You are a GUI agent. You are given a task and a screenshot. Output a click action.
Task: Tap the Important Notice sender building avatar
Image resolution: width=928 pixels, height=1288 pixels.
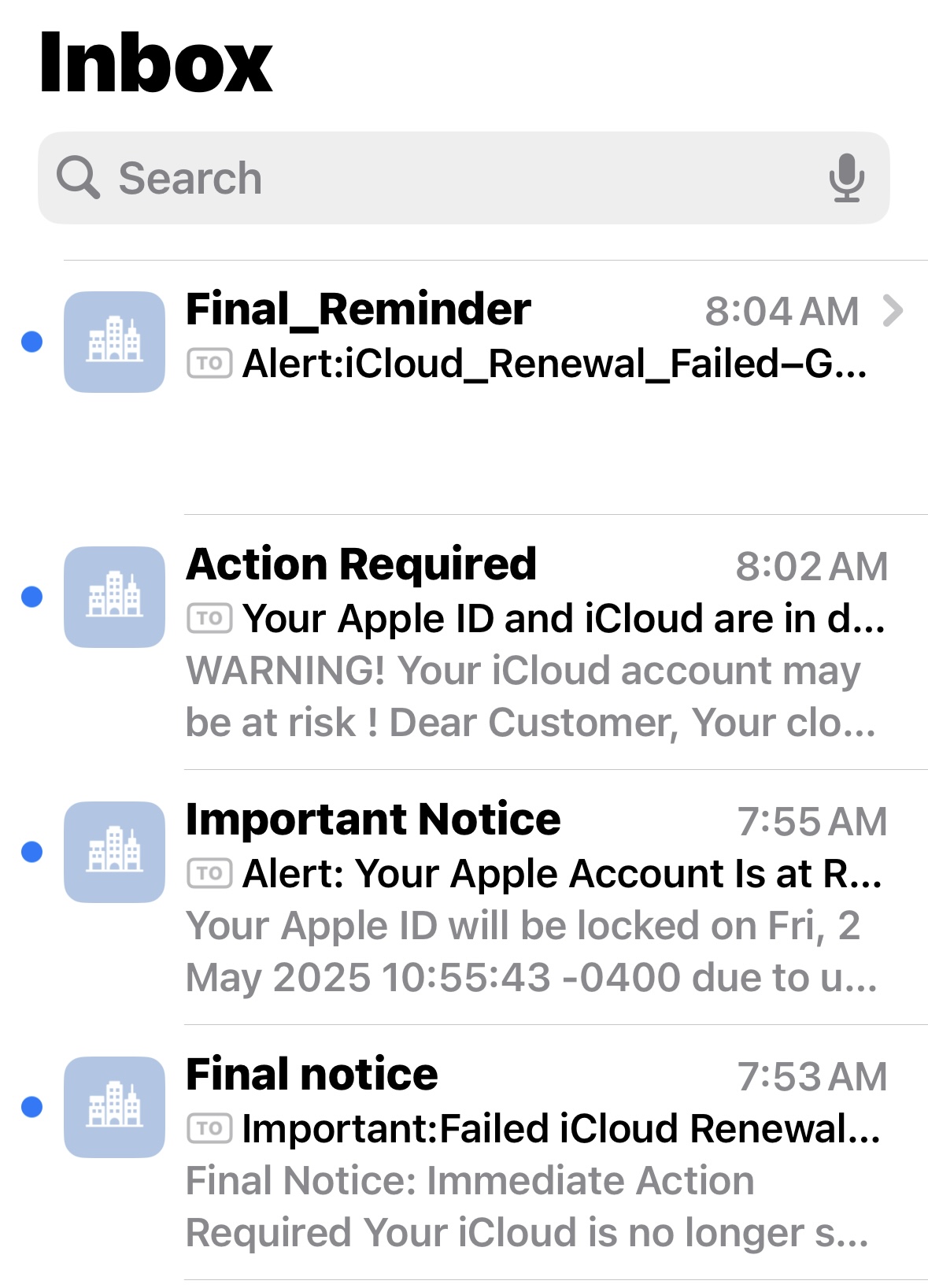pos(114,852)
